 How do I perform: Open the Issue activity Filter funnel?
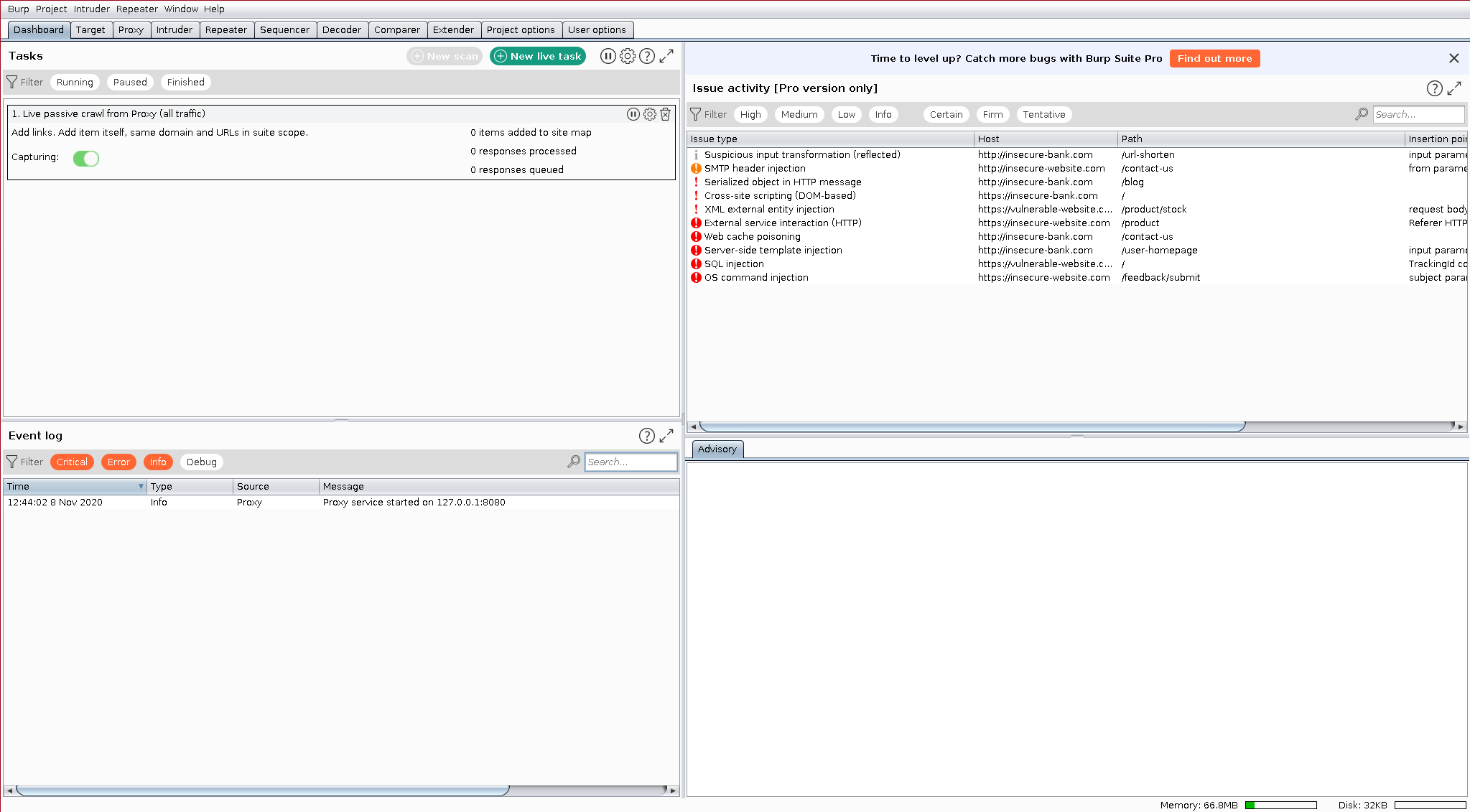695,115
